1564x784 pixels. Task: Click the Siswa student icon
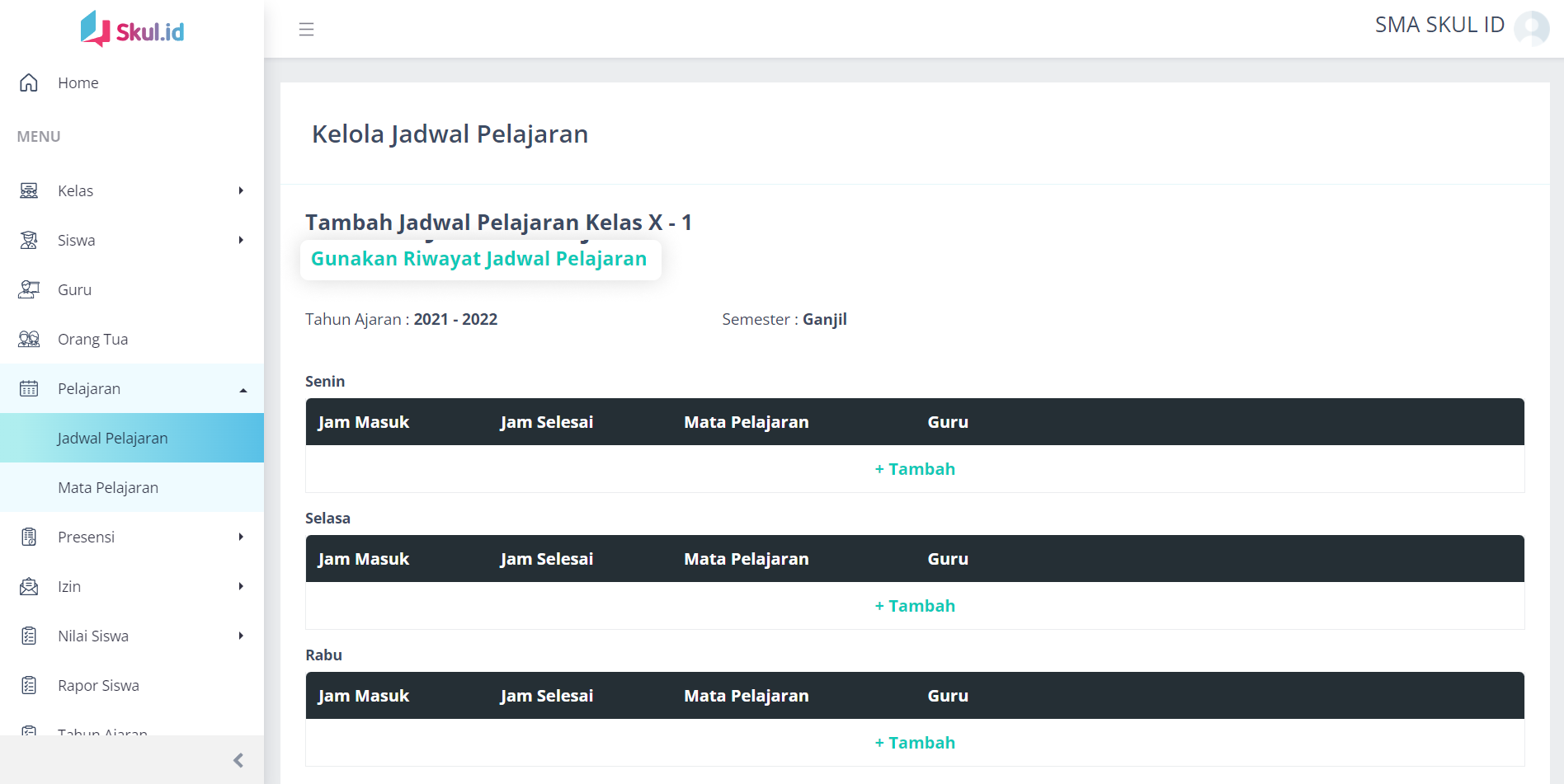point(29,240)
